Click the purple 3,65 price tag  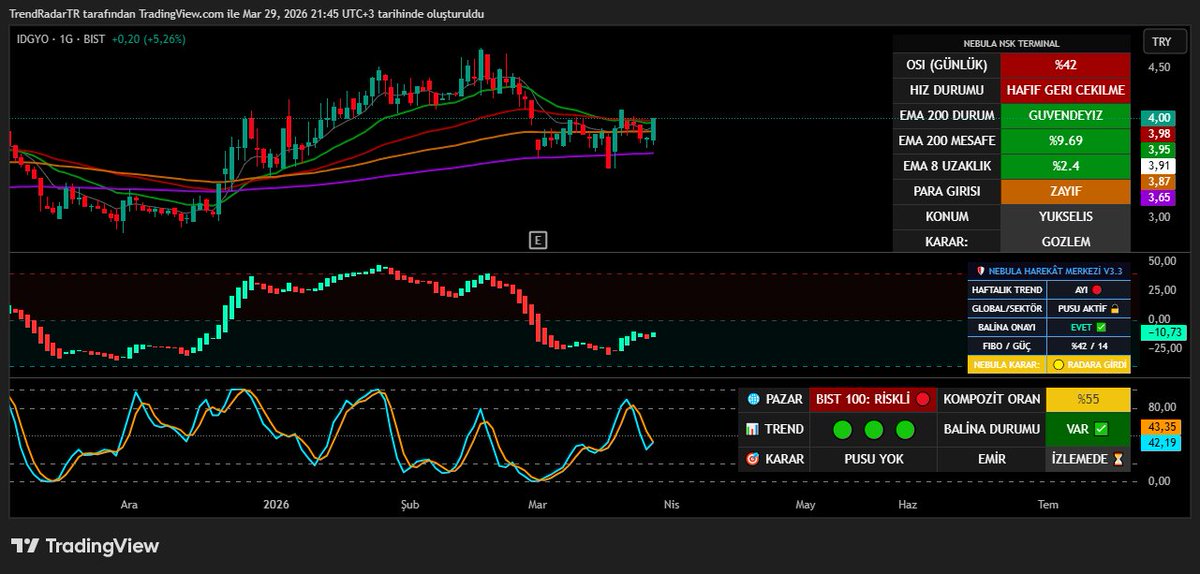[x=1159, y=198]
